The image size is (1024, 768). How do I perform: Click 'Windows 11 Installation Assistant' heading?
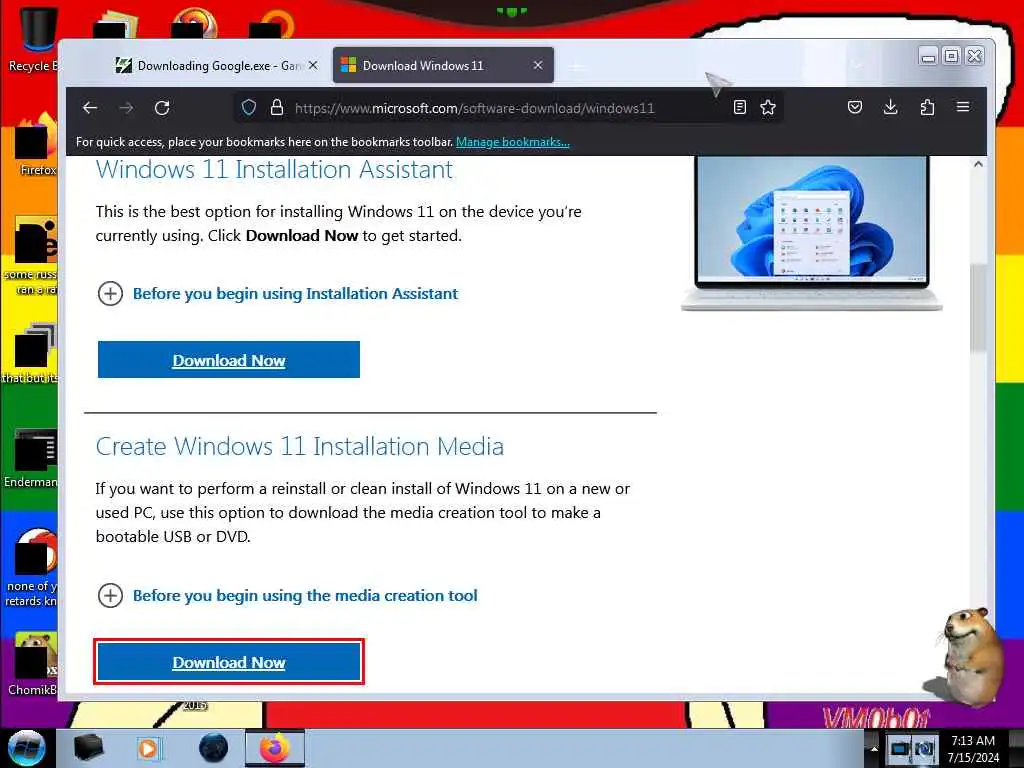pyautogui.click(x=274, y=170)
